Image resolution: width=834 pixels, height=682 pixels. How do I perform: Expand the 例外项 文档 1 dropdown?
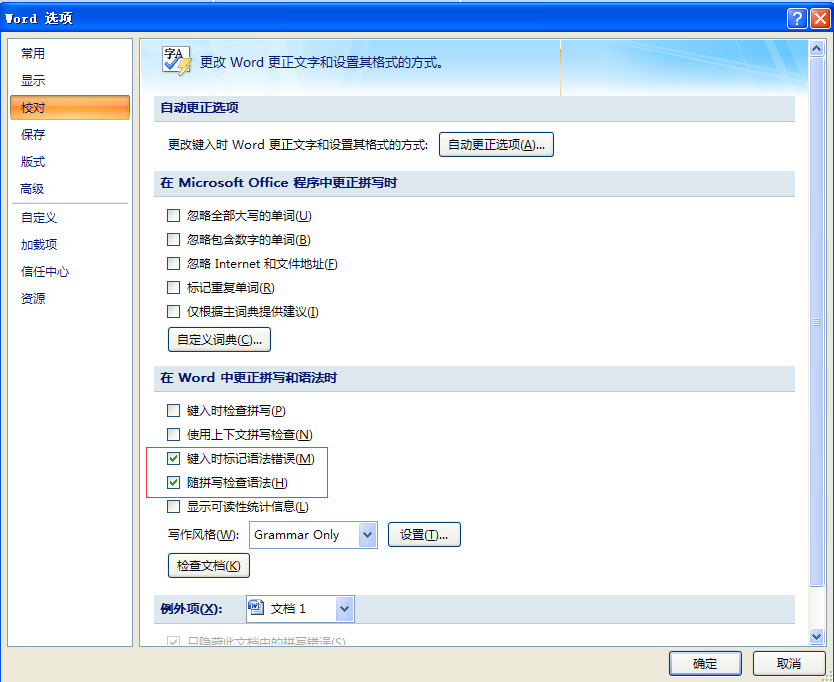345,609
